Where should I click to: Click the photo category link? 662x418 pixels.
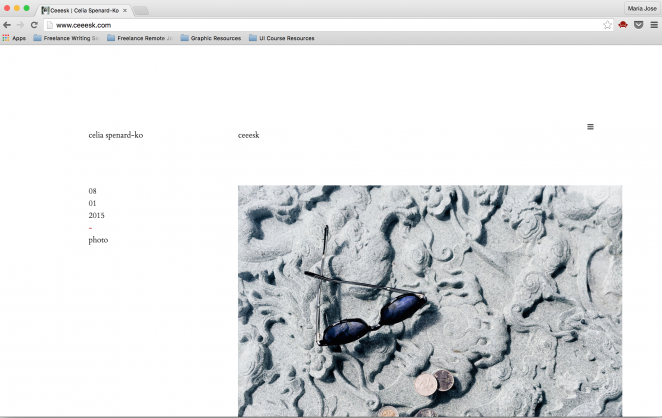[98, 240]
